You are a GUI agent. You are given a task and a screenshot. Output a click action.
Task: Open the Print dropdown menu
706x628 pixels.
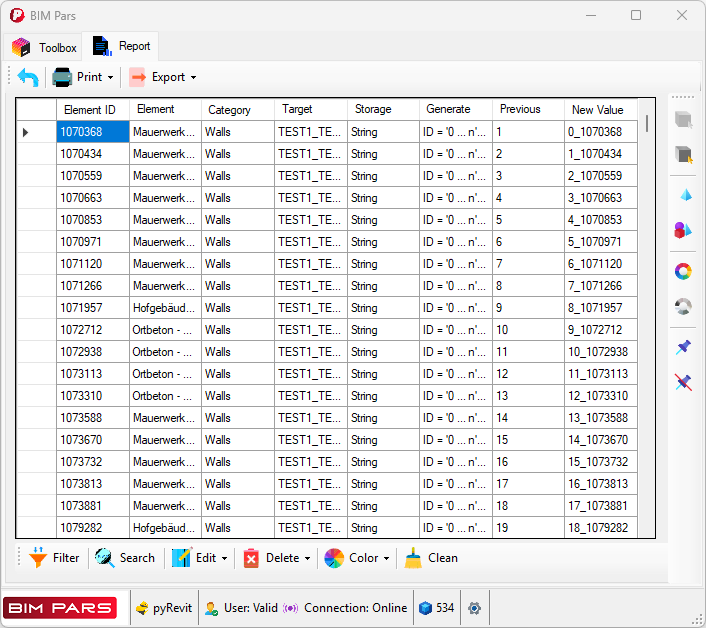pyautogui.click(x=83, y=77)
